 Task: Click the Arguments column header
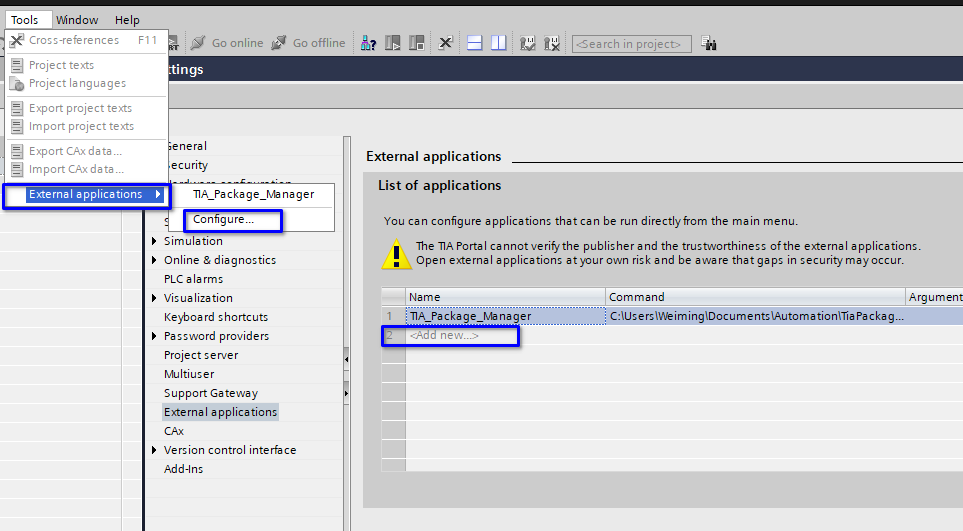pyautogui.click(x=934, y=297)
